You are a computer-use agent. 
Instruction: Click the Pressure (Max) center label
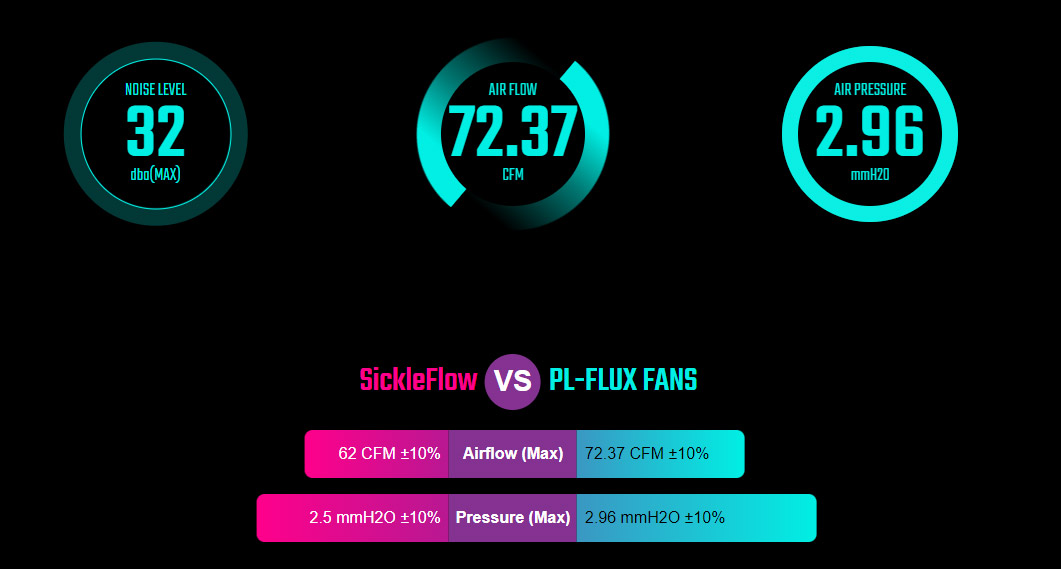tap(513, 518)
